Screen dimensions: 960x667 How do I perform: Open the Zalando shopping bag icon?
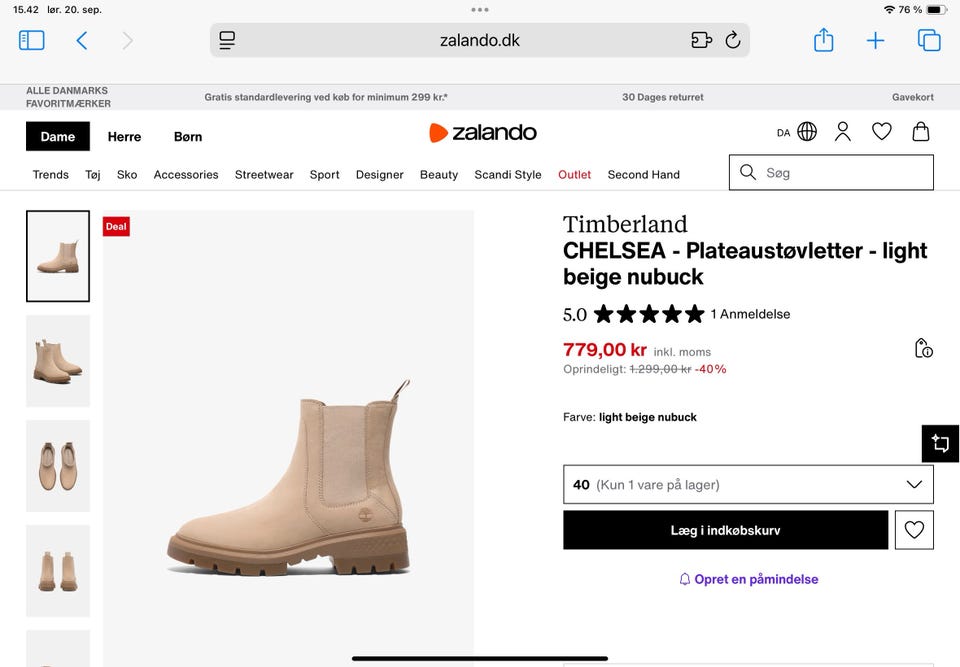[x=920, y=131]
